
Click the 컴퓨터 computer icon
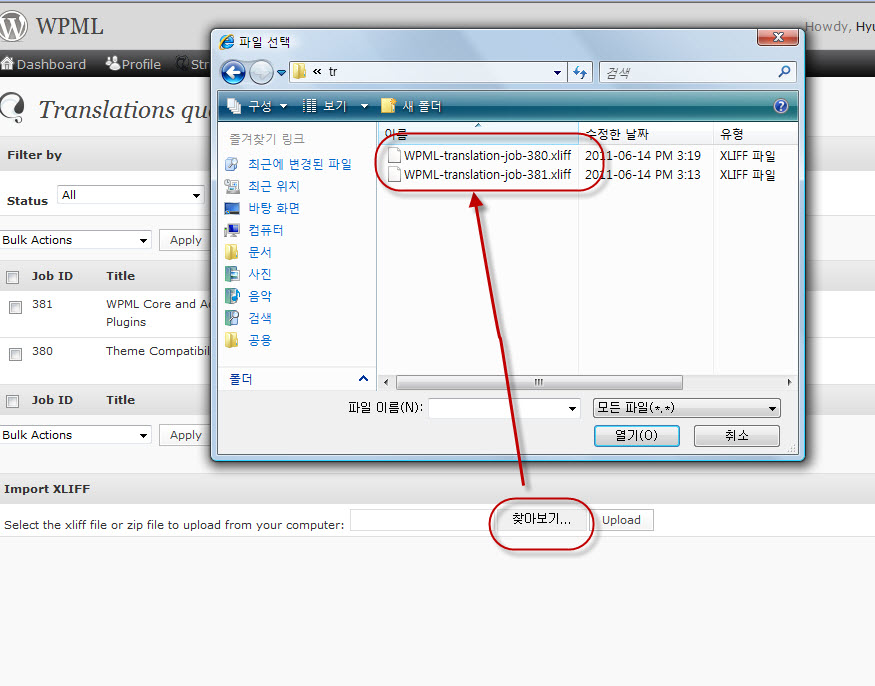[232, 230]
